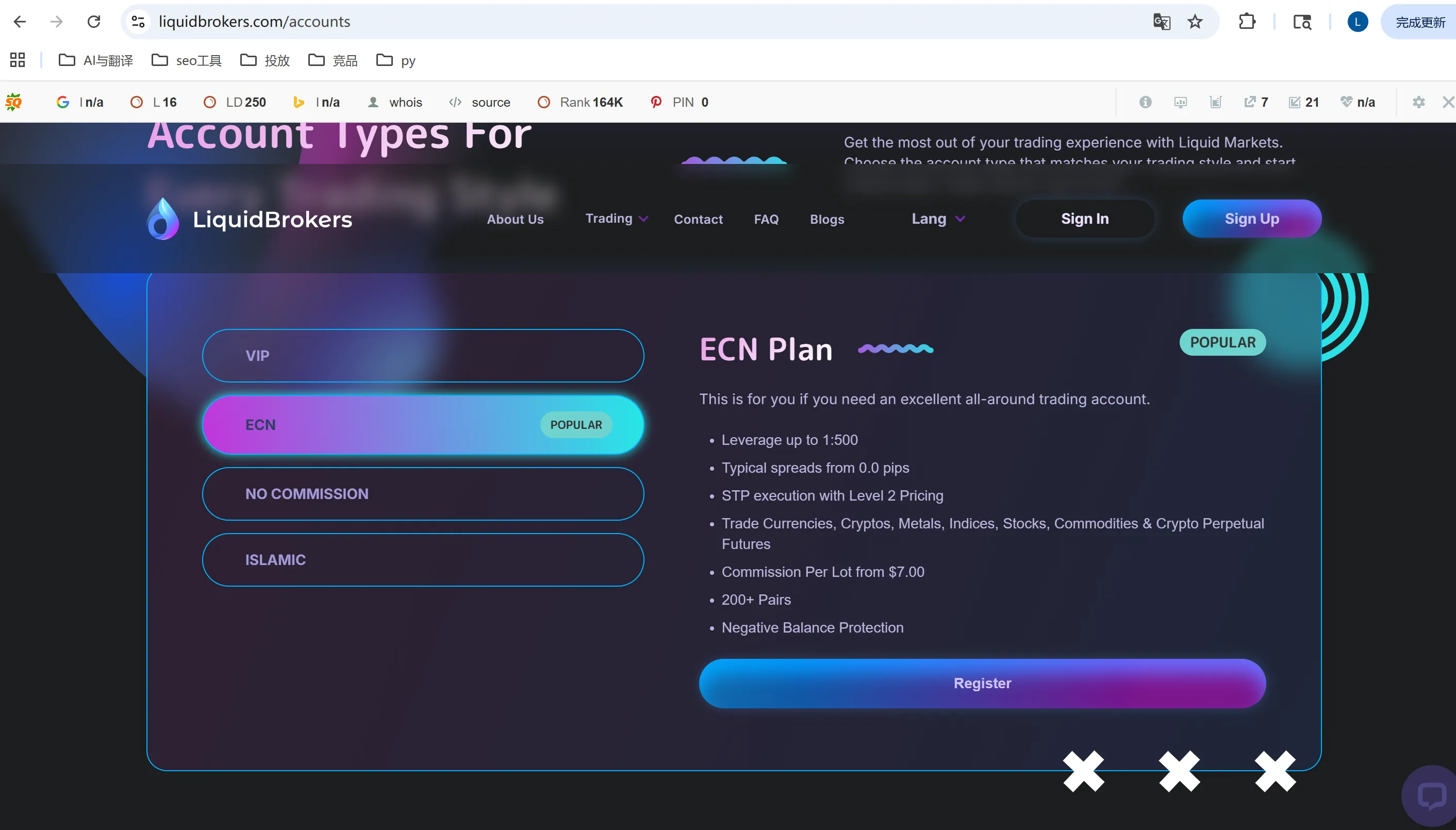Open the About Us page
This screenshot has height=830, width=1456.
pyautogui.click(x=516, y=220)
